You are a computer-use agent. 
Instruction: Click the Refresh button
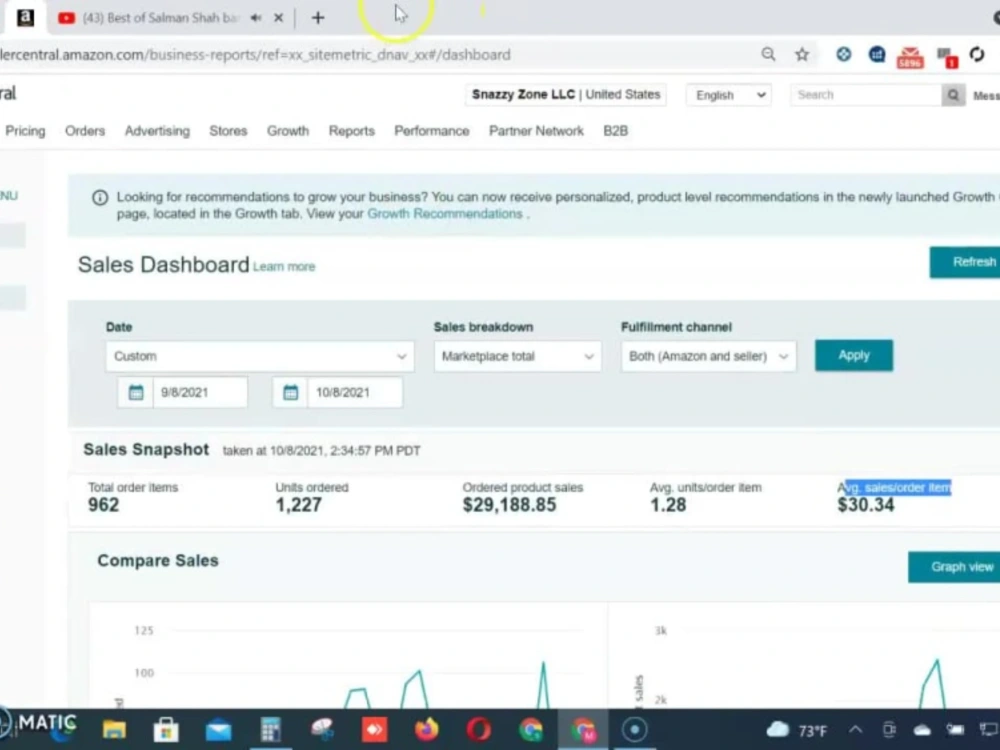(x=965, y=262)
